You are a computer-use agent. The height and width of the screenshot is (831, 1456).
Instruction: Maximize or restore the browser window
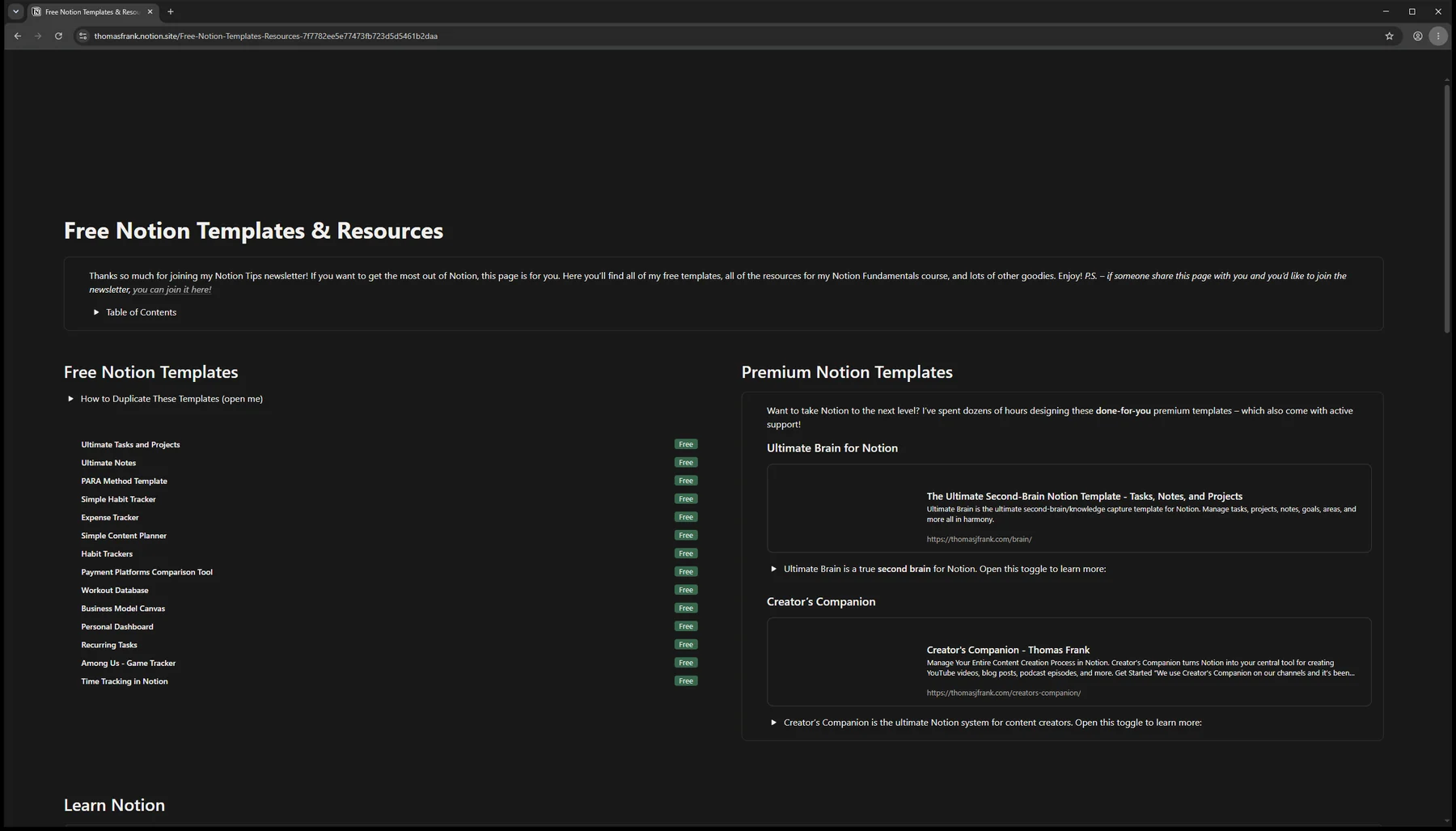1412,11
